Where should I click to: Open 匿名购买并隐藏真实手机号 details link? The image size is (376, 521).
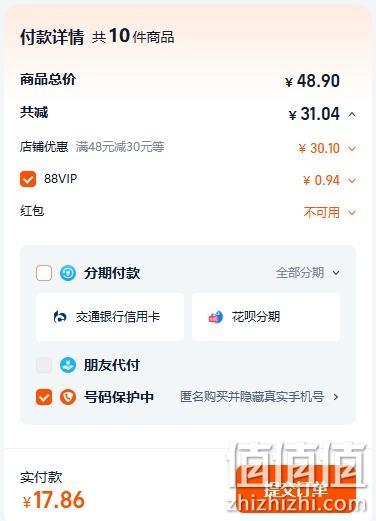click(x=259, y=397)
